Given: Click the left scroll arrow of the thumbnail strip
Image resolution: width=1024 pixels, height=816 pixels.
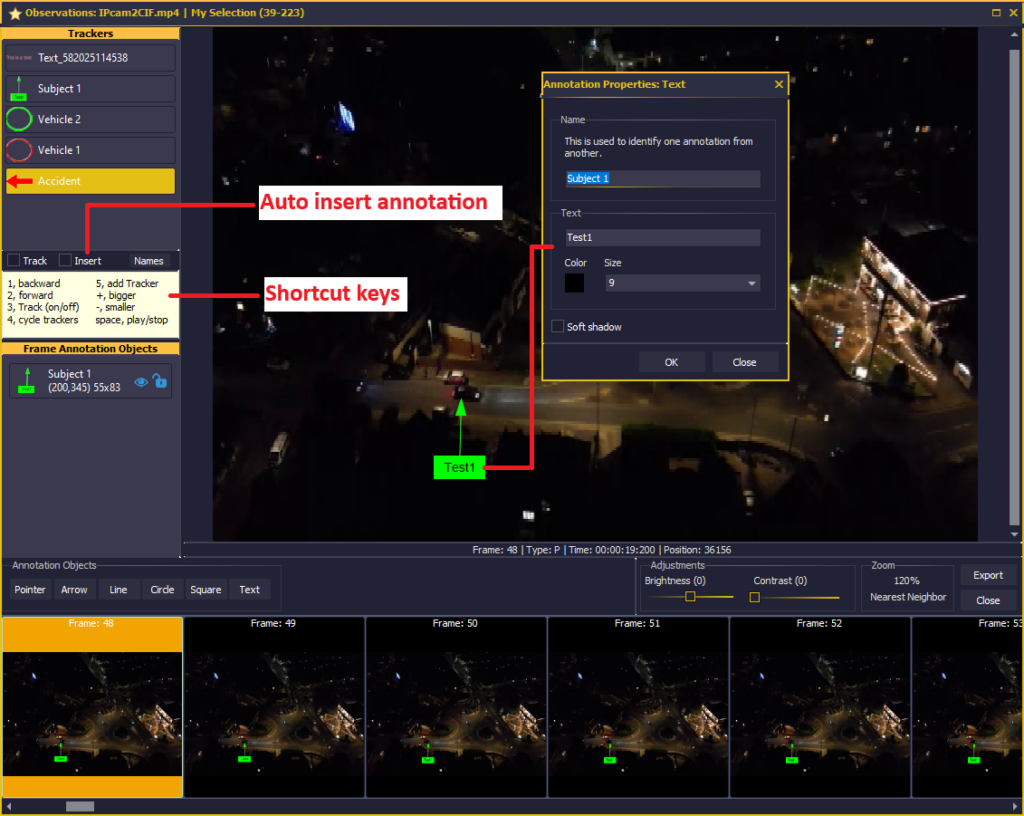Looking at the screenshot, I should click(x=8, y=806).
